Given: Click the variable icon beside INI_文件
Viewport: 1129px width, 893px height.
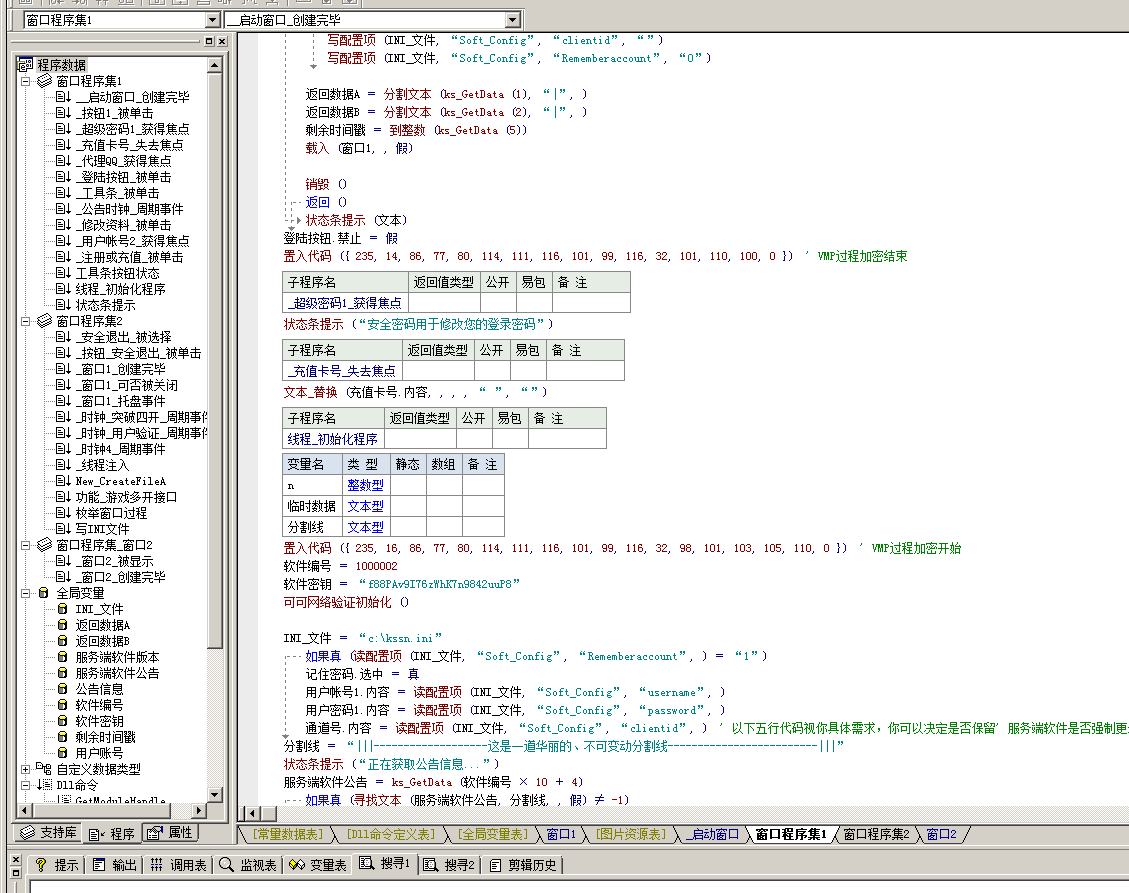Looking at the screenshot, I should (63, 609).
